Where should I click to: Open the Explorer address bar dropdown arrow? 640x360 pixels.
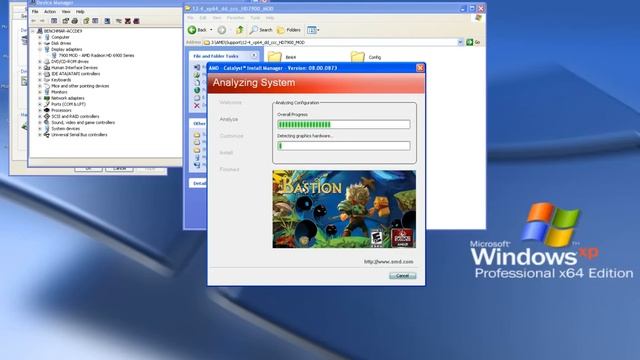point(460,42)
